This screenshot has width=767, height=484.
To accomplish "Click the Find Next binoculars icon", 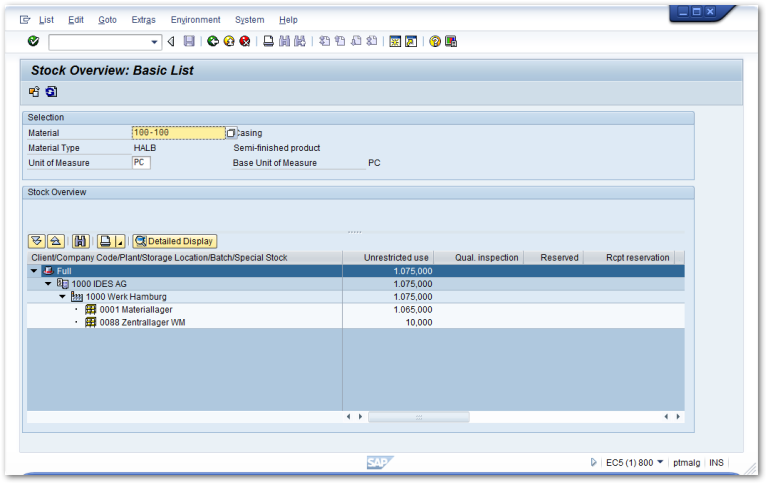I will (x=300, y=41).
